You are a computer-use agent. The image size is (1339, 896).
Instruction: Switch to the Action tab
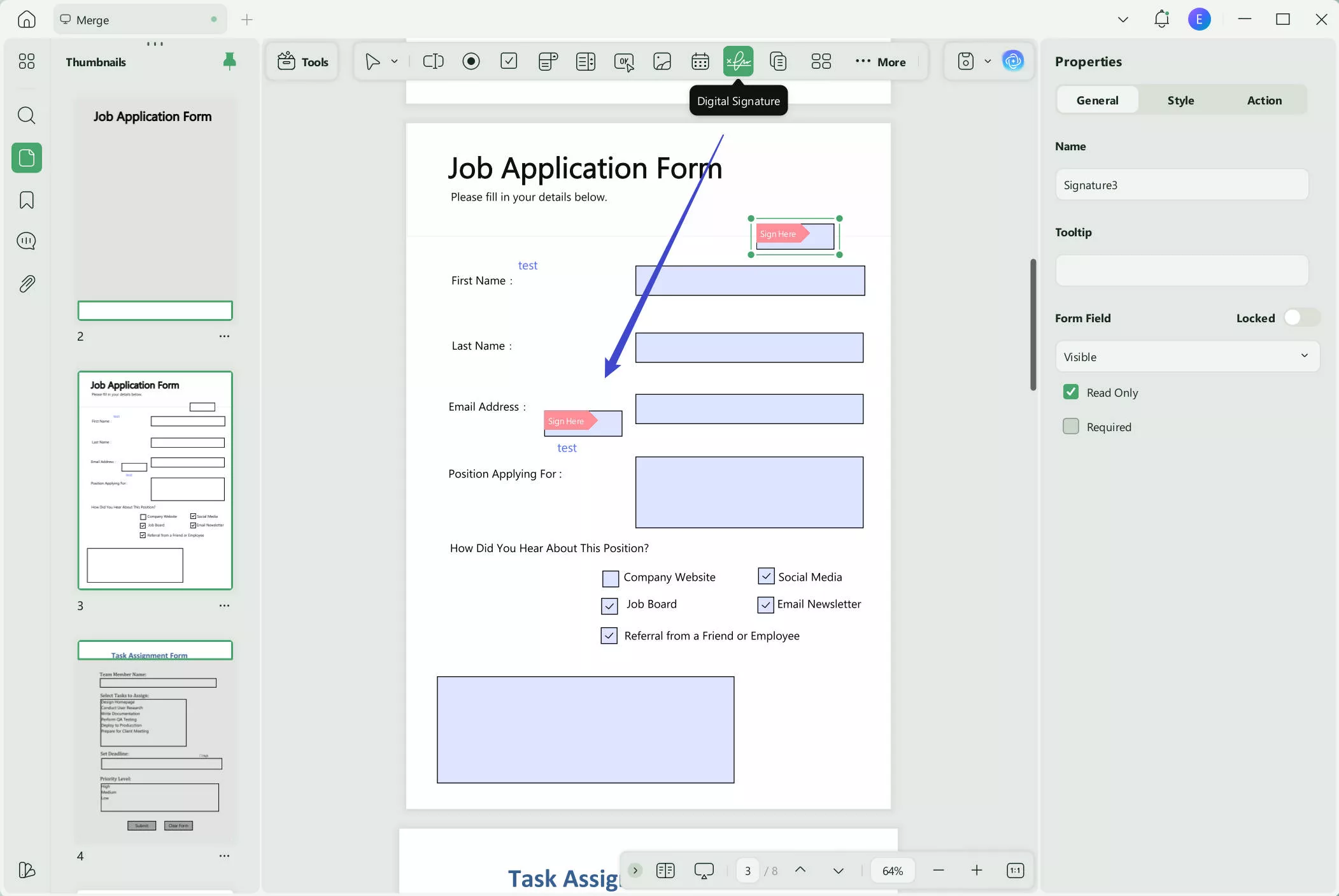[x=1264, y=100]
